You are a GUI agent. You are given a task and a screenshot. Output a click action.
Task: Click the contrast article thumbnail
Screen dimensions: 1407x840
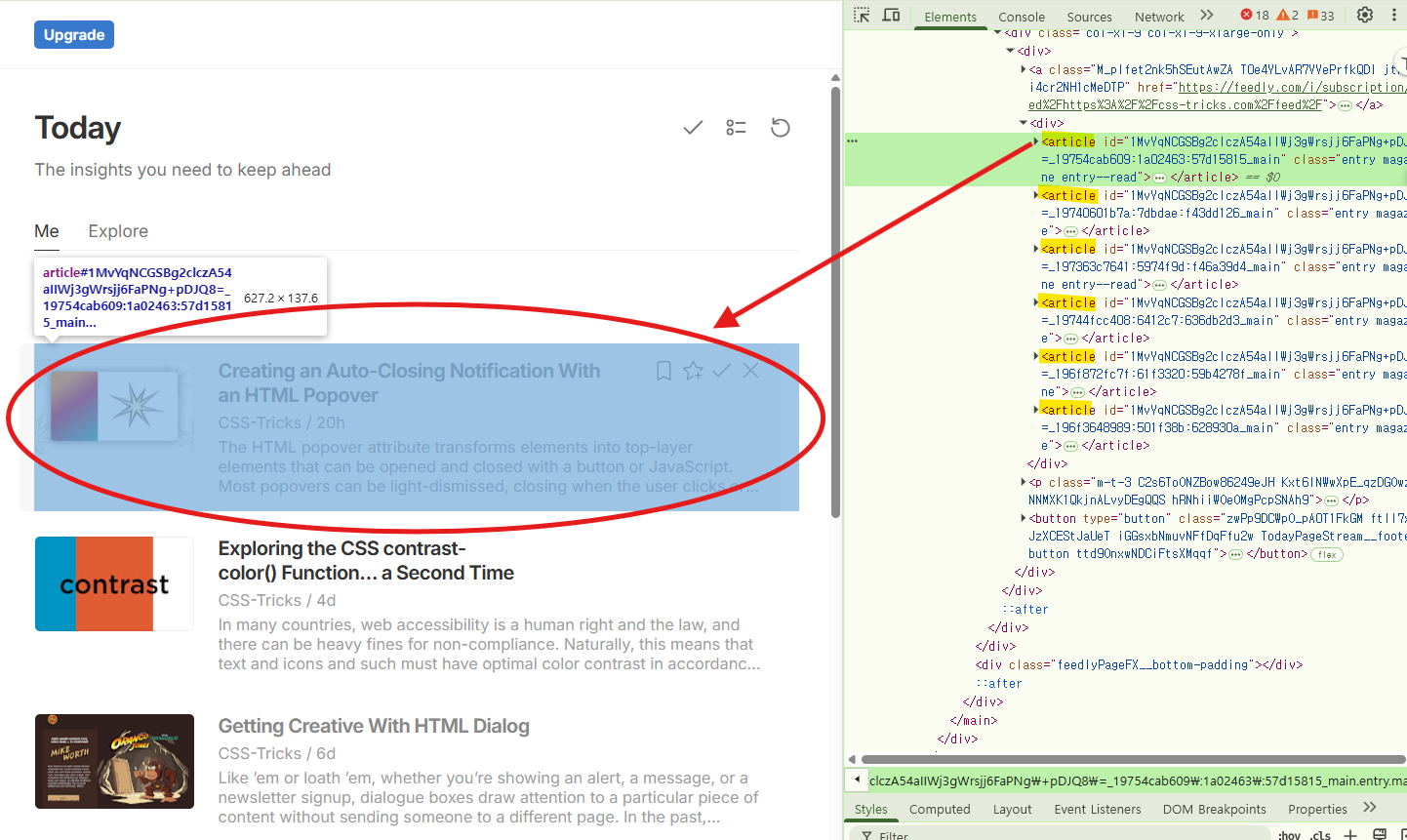pyautogui.click(x=114, y=583)
